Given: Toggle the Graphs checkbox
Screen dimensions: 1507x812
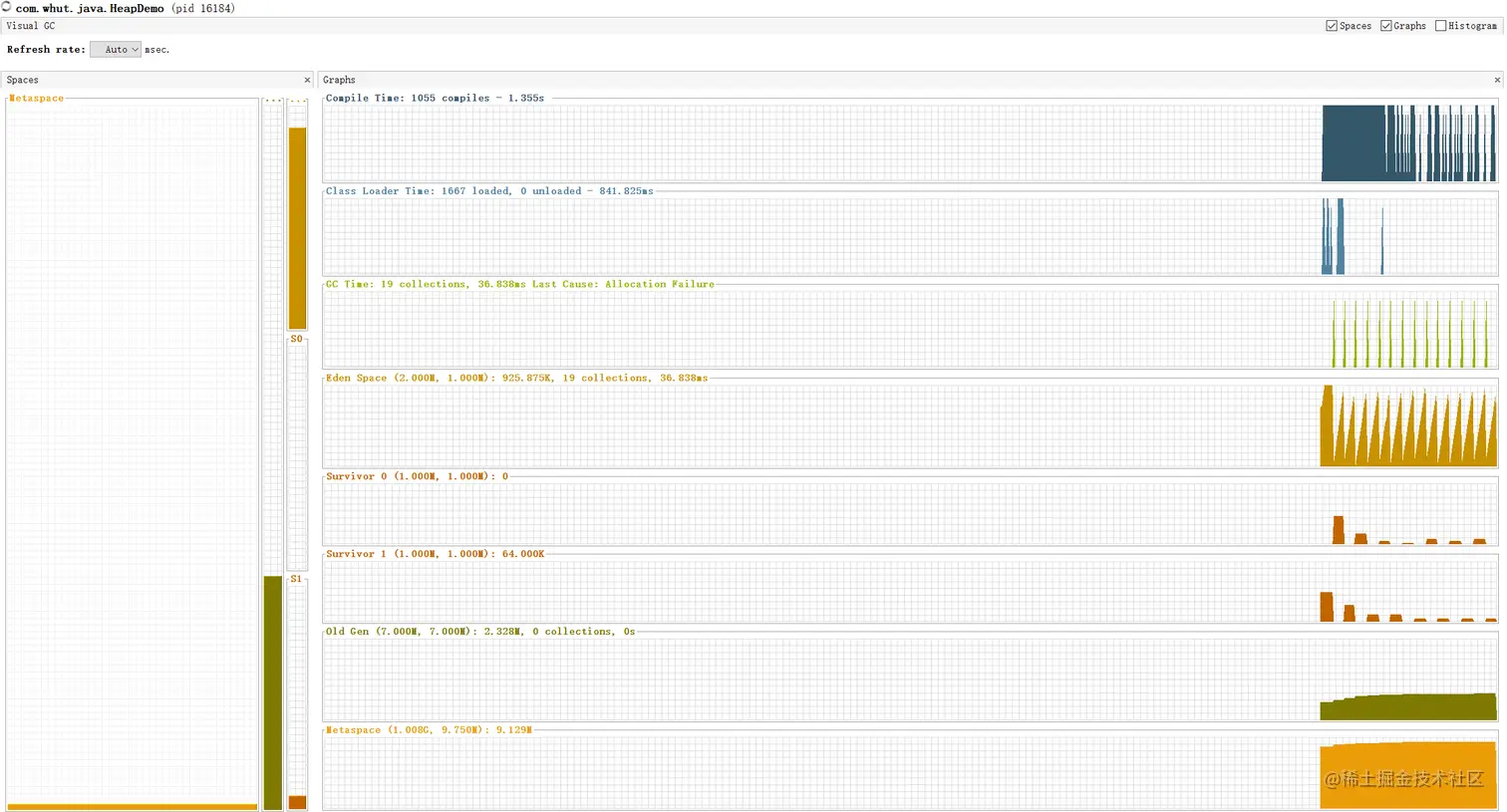Looking at the screenshot, I should pyautogui.click(x=1385, y=26).
